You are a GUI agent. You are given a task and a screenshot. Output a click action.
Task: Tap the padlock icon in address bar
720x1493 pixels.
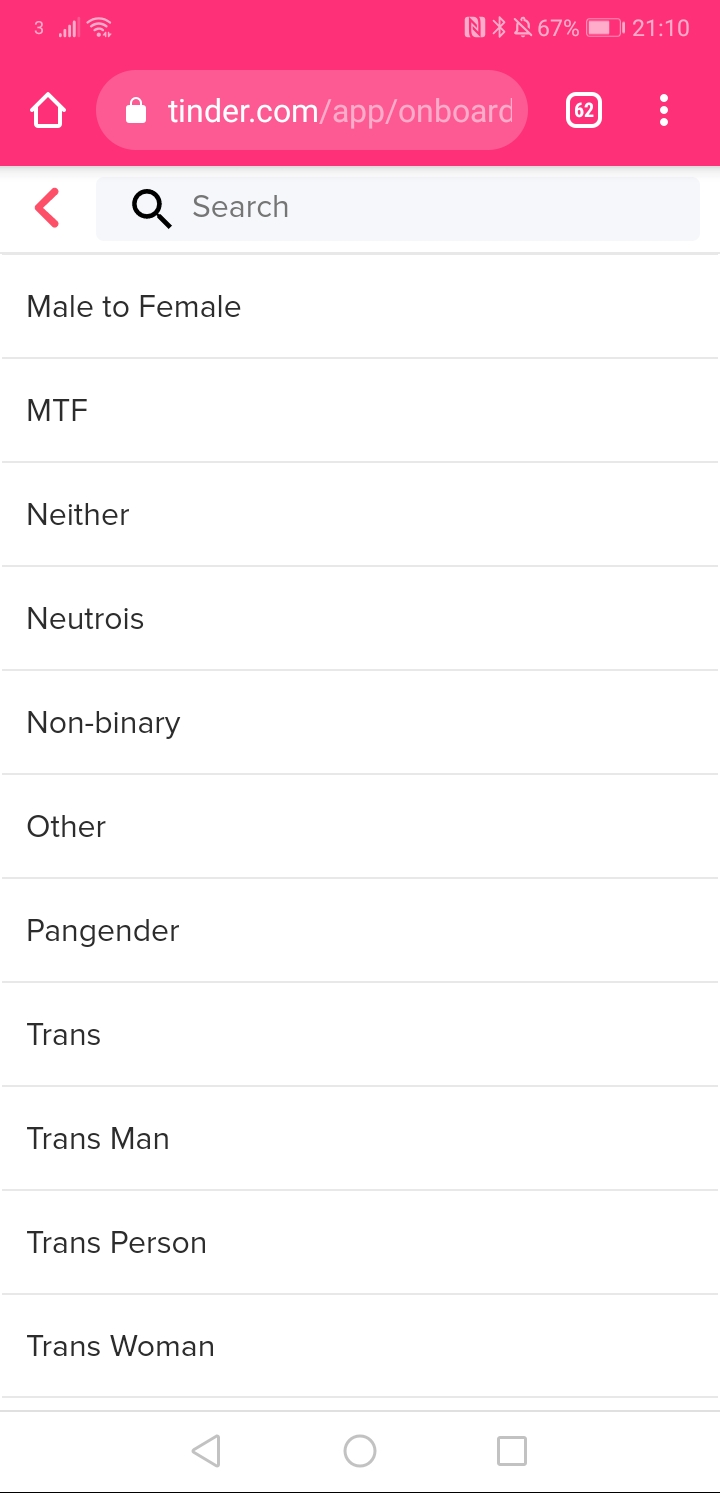tap(137, 111)
